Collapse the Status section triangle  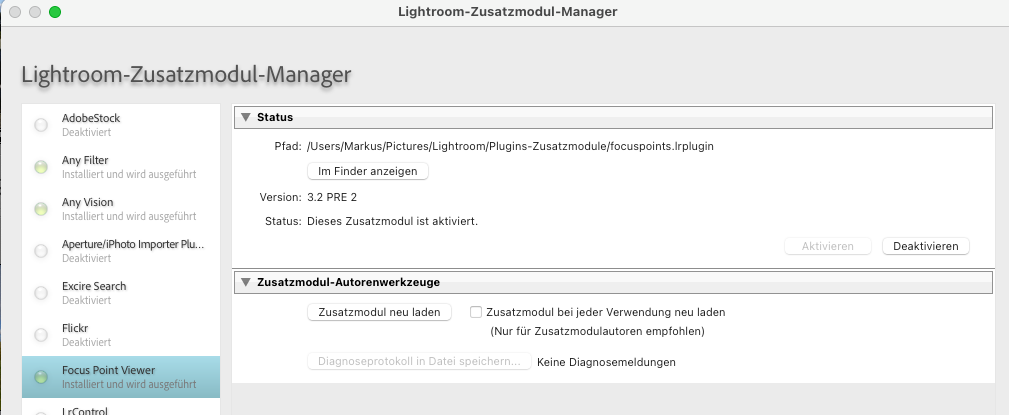coord(245,117)
